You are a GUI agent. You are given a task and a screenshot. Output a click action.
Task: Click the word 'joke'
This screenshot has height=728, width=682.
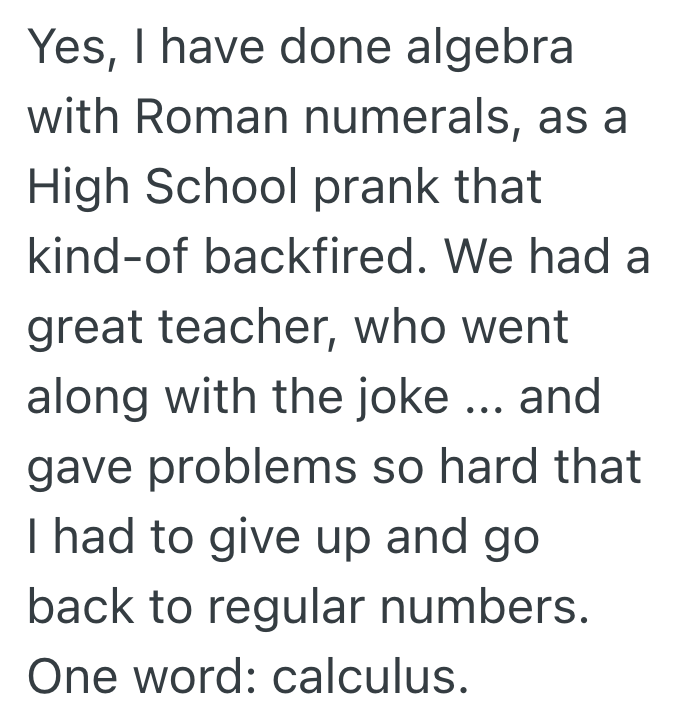pyautogui.click(x=408, y=398)
